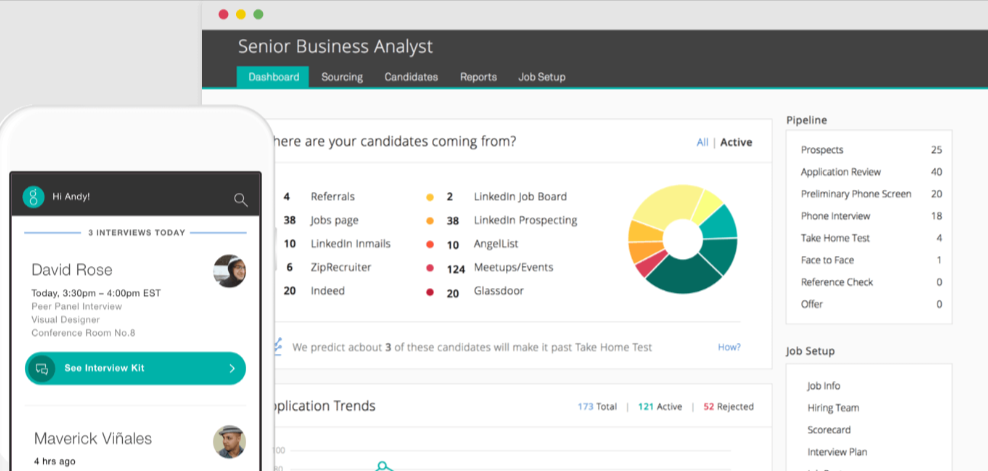The width and height of the screenshot is (988, 471).
Task: Open the search magnifier on phone header
Action: [x=241, y=200]
